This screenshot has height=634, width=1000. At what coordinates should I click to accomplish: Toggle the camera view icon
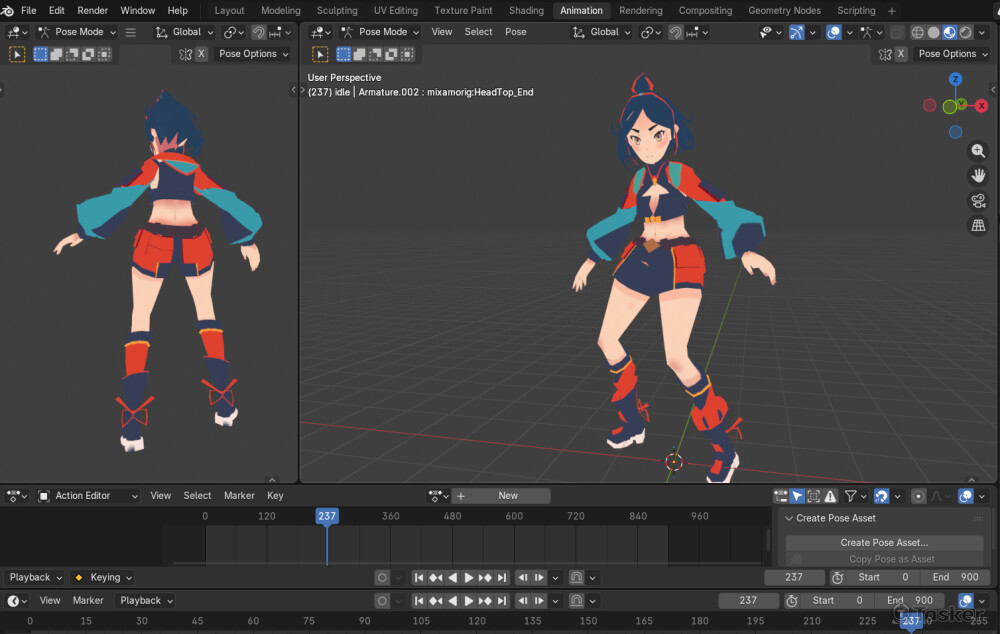978,201
